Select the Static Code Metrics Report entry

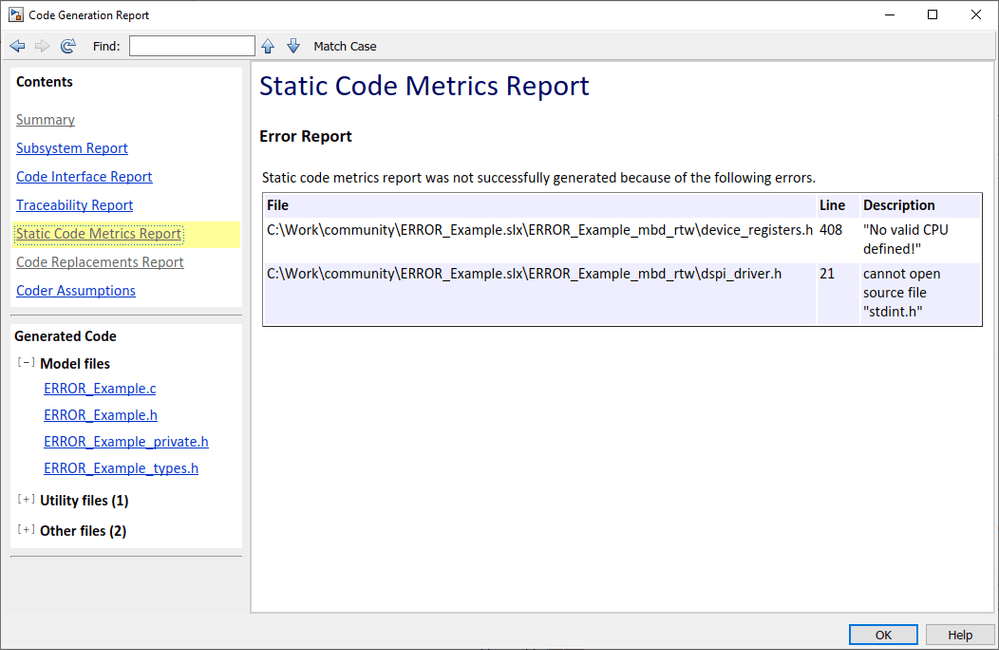pos(98,233)
